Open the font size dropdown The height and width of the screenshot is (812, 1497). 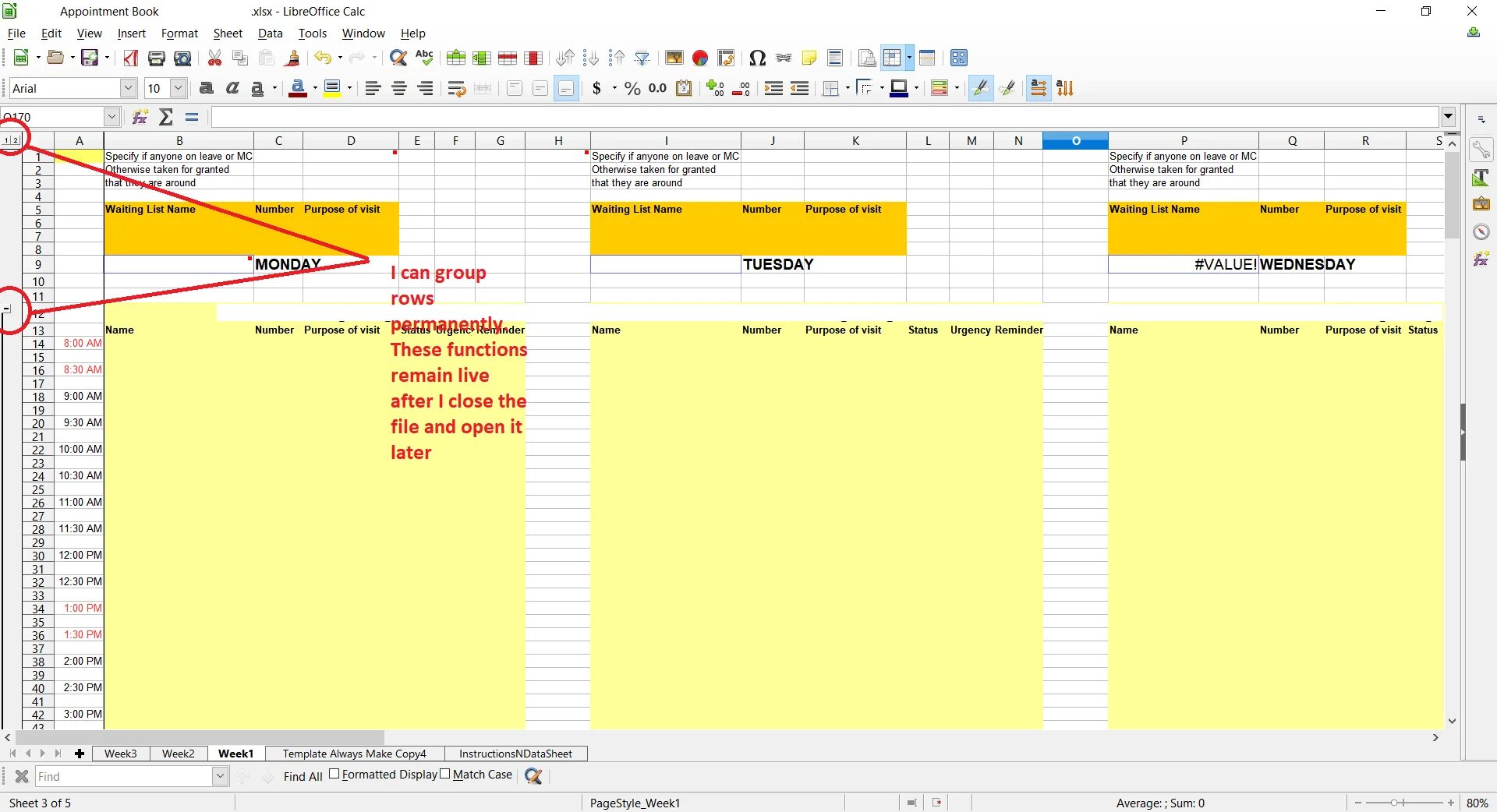pos(179,88)
